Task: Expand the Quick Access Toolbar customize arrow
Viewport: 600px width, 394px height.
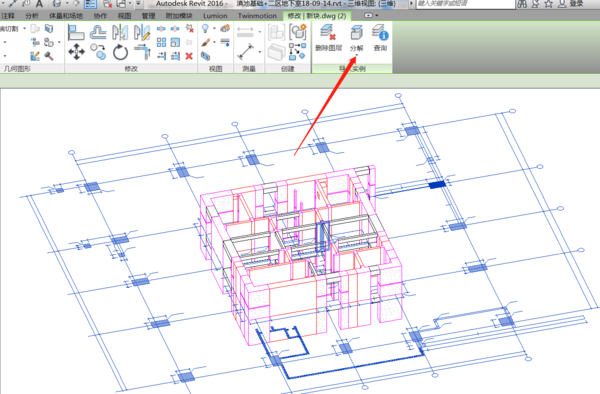Action: [138, 3]
